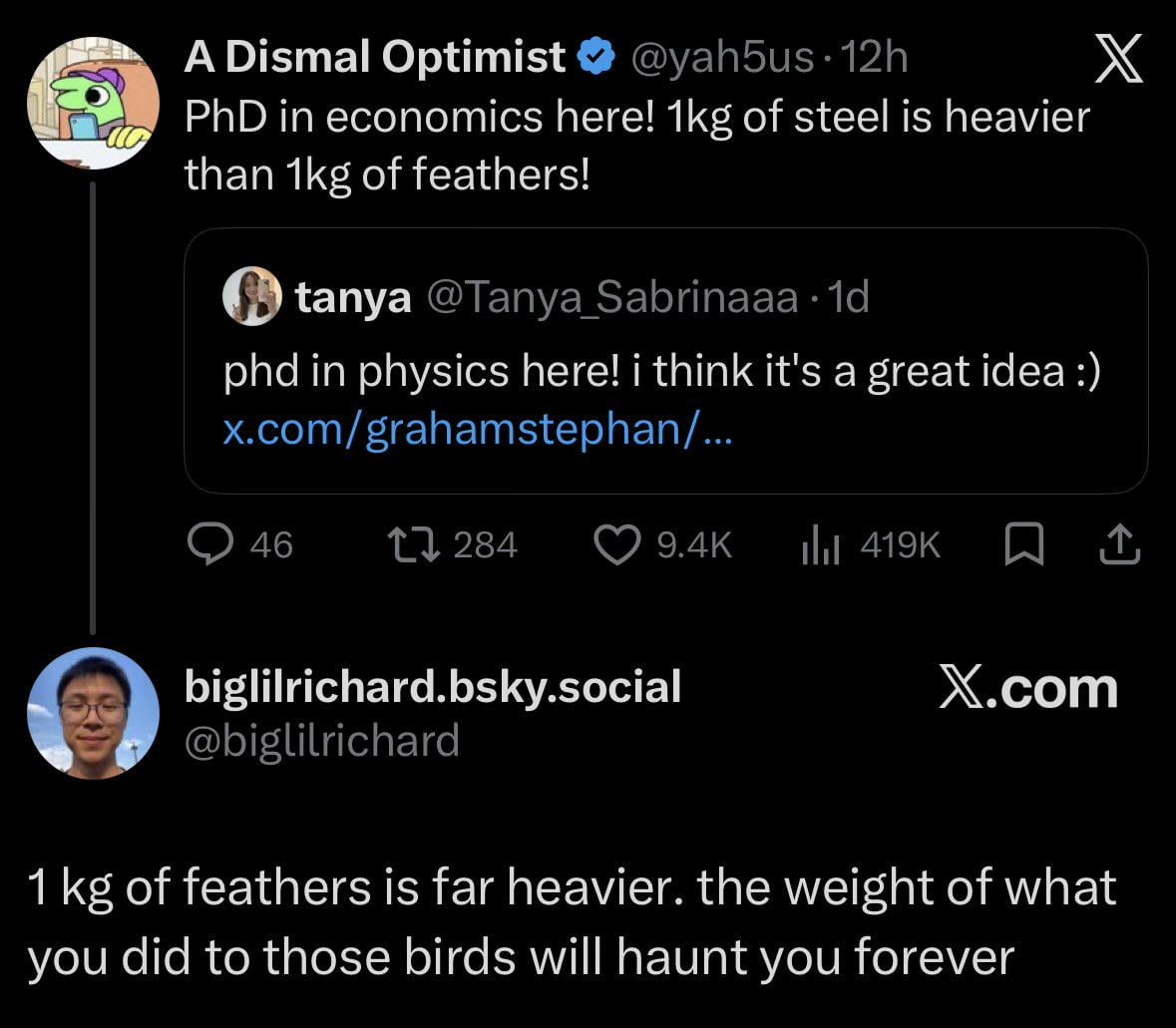Open A Dismal Optimist's frog avatar
Image resolution: width=1176 pixels, height=1028 pixels.
coord(93,103)
